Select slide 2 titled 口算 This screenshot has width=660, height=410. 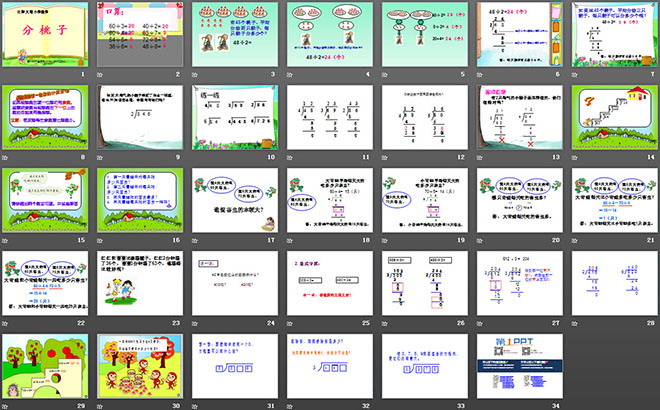pos(140,34)
